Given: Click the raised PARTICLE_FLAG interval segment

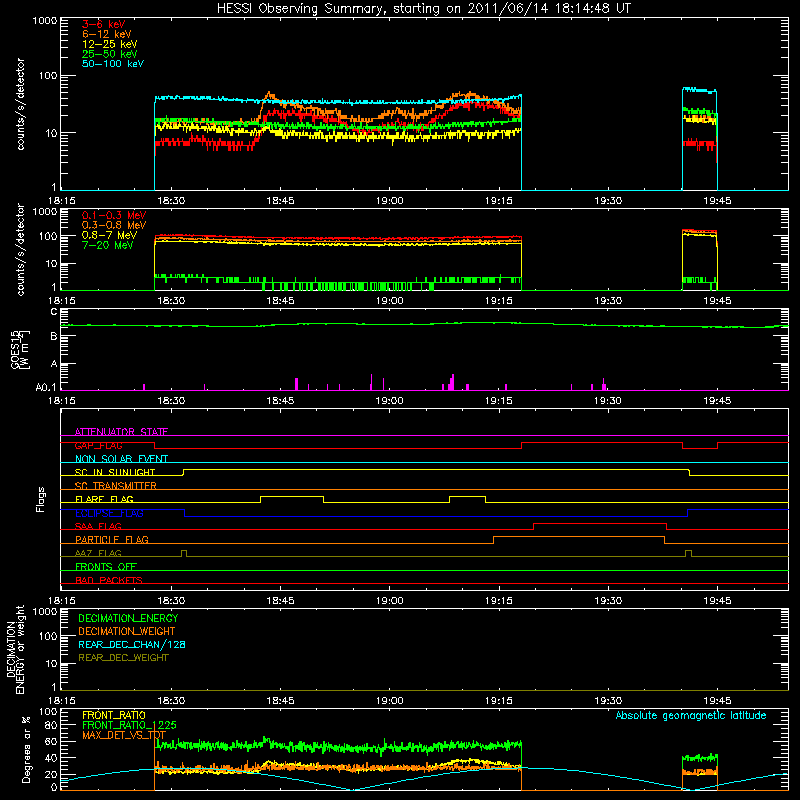Looking at the screenshot, I should [x=579, y=537].
